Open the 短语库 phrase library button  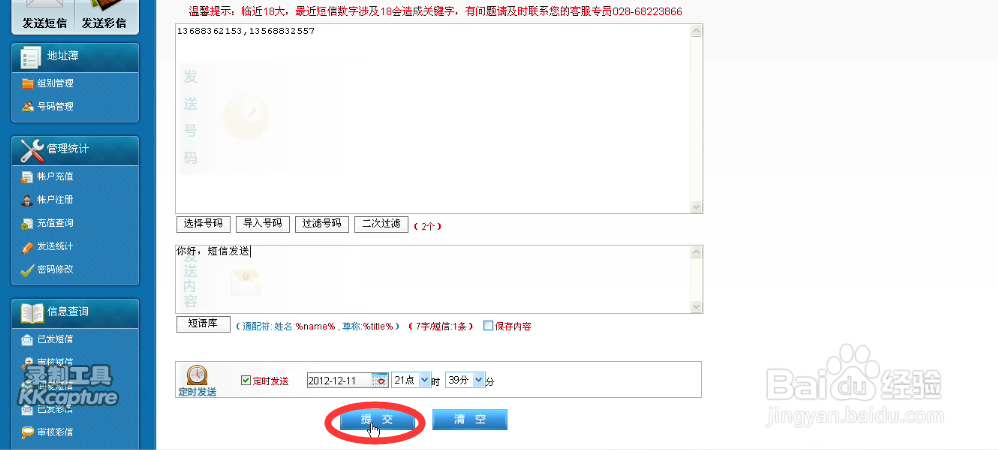202,323
